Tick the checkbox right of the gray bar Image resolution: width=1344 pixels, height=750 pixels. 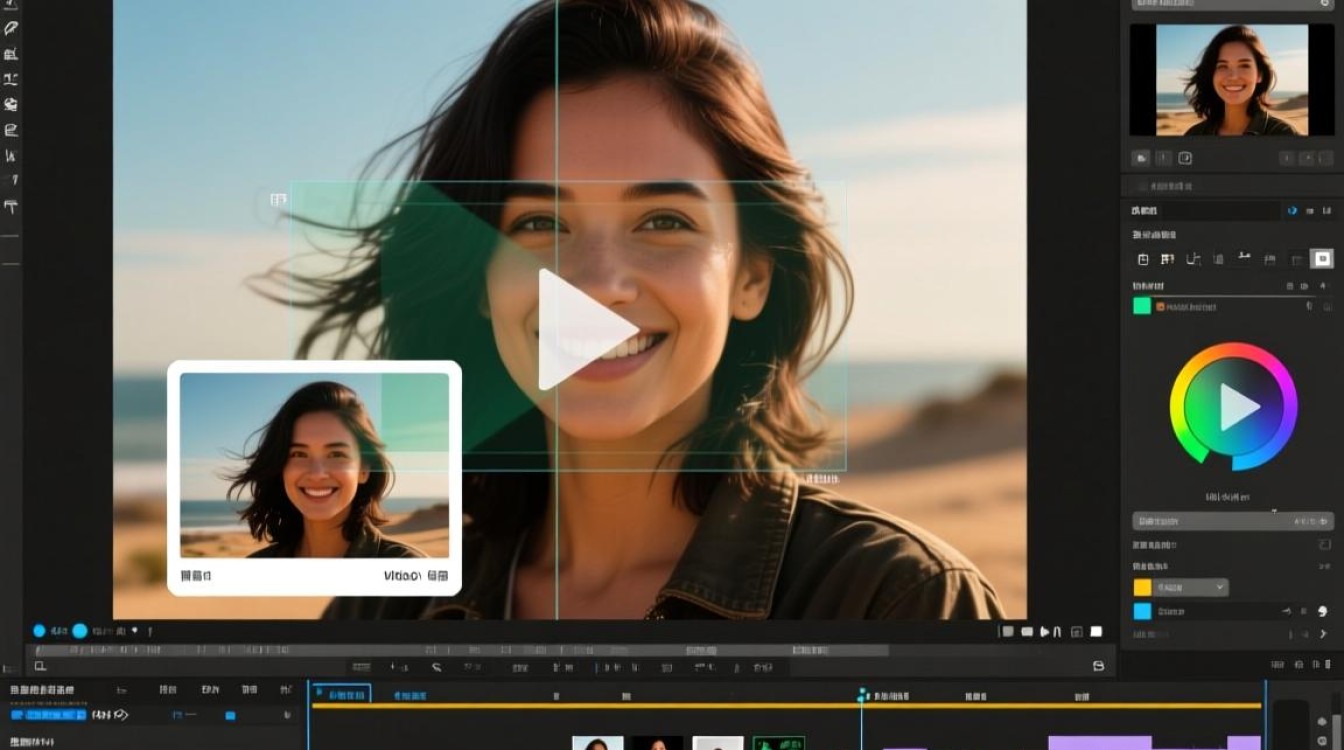click(x=1325, y=544)
